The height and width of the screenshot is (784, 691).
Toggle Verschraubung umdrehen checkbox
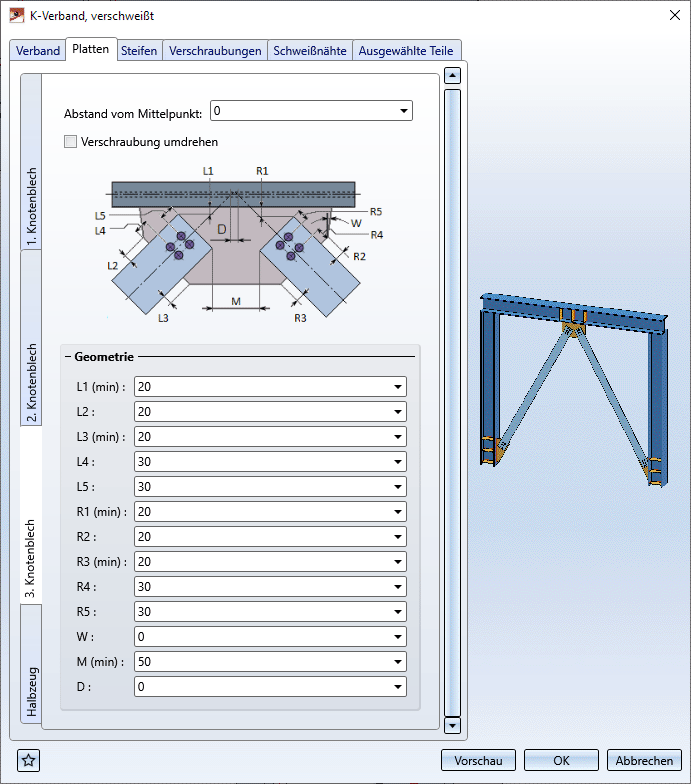click(x=70, y=142)
